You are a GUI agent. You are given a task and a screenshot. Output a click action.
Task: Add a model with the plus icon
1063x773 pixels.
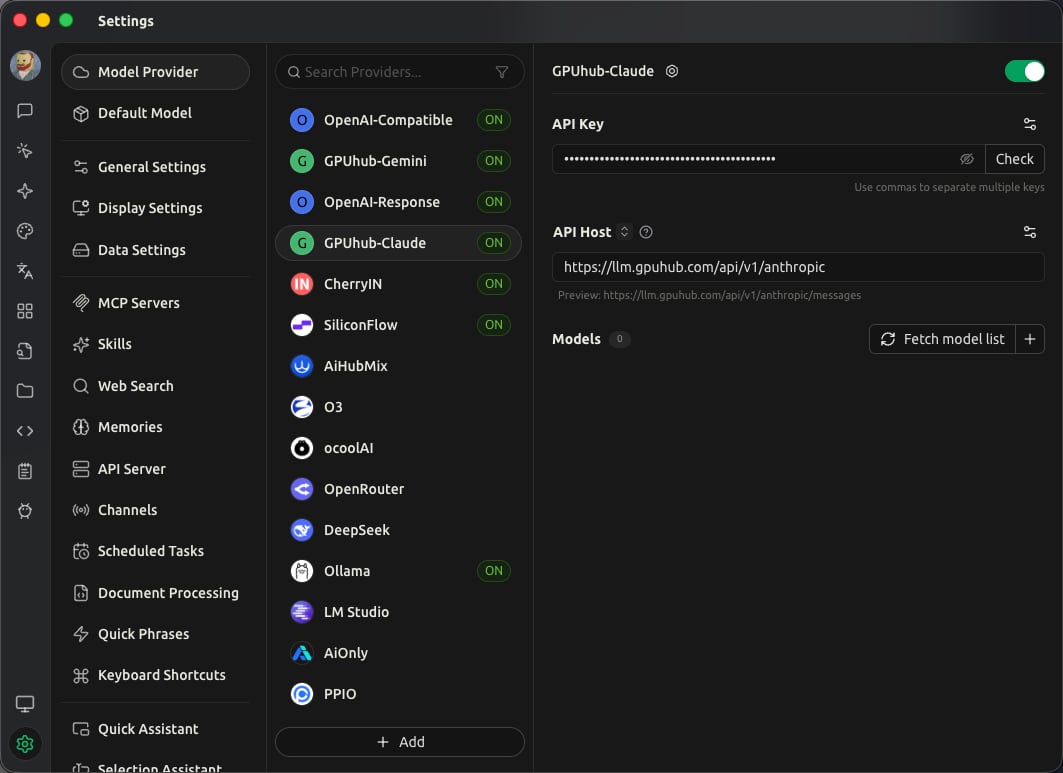click(x=1030, y=339)
